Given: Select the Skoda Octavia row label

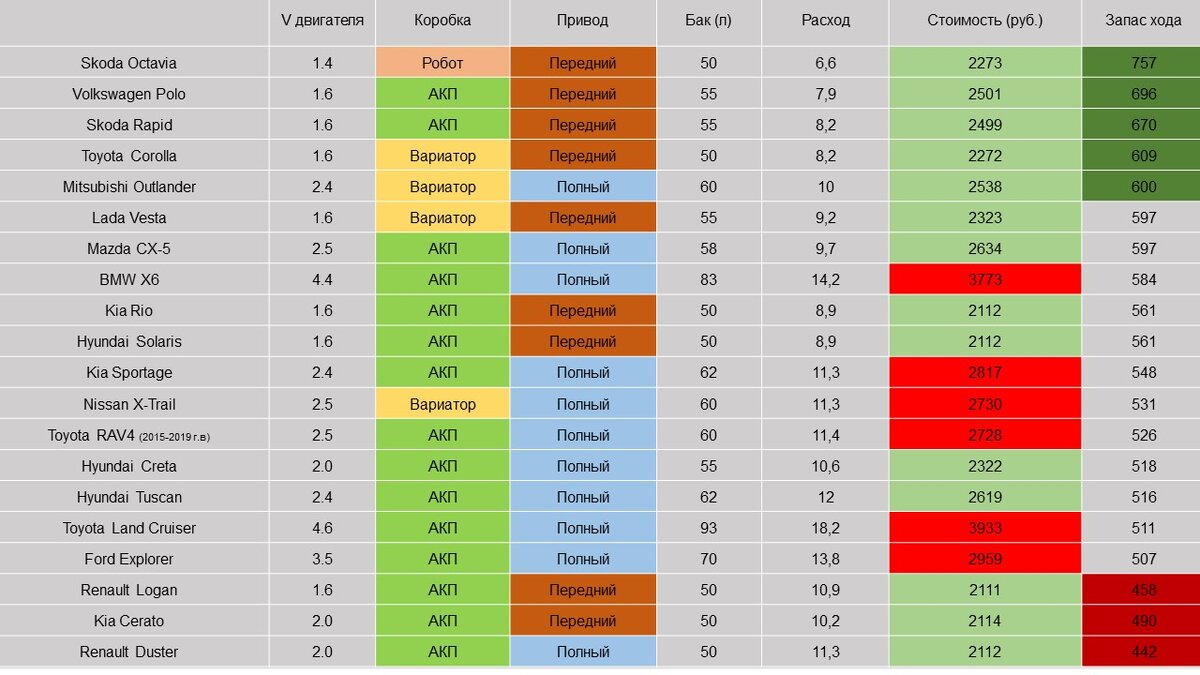Looking at the screenshot, I should pos(129,63).
